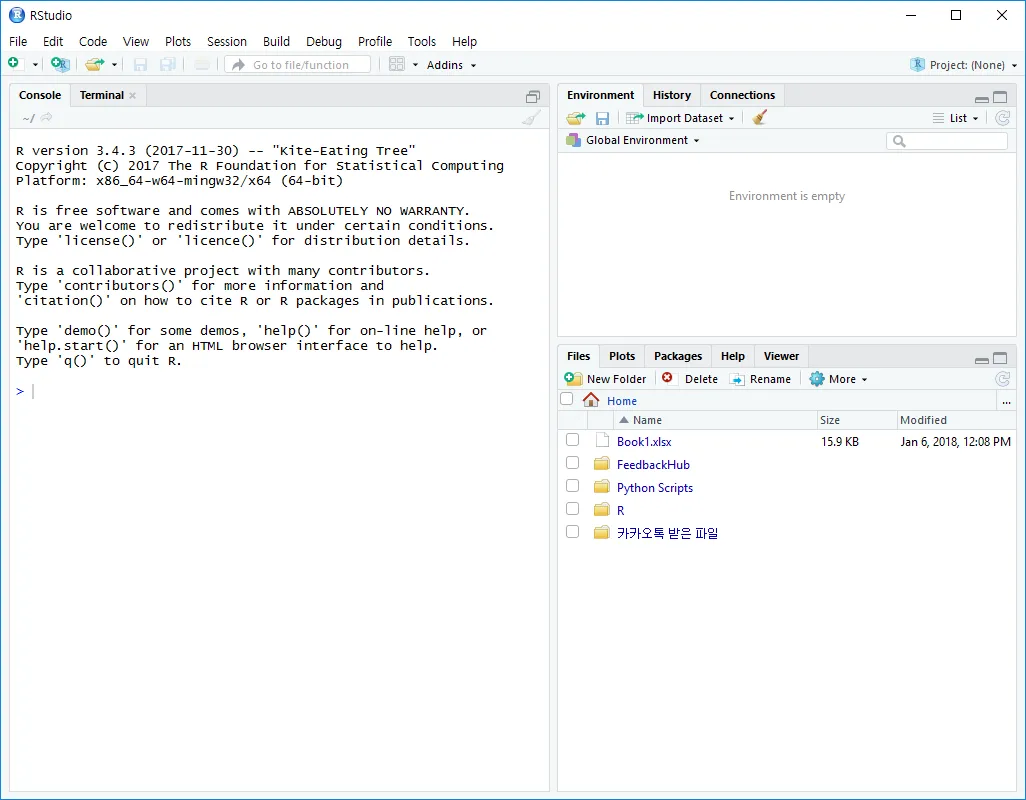
Task: Click the workspace panes grid icon
Action: point(397,64)
